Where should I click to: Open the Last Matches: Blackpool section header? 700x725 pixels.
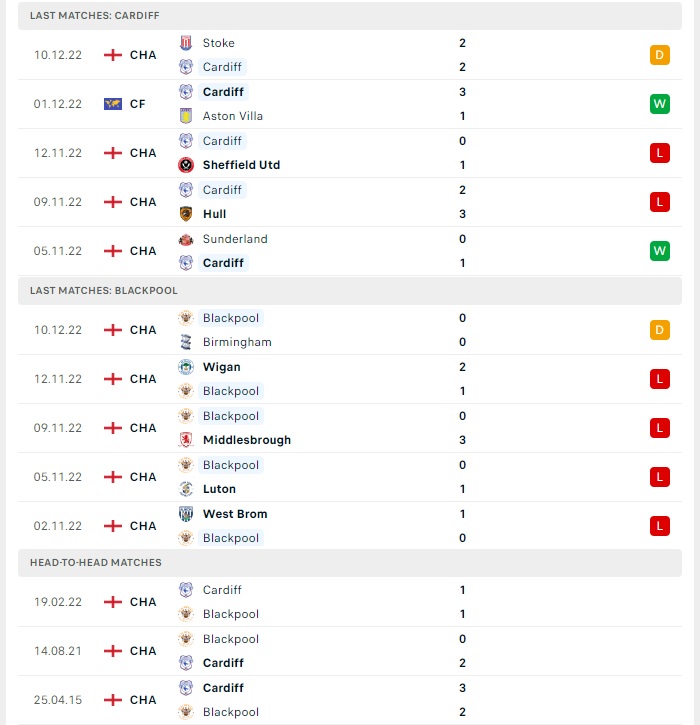click(x=350, y=291)
